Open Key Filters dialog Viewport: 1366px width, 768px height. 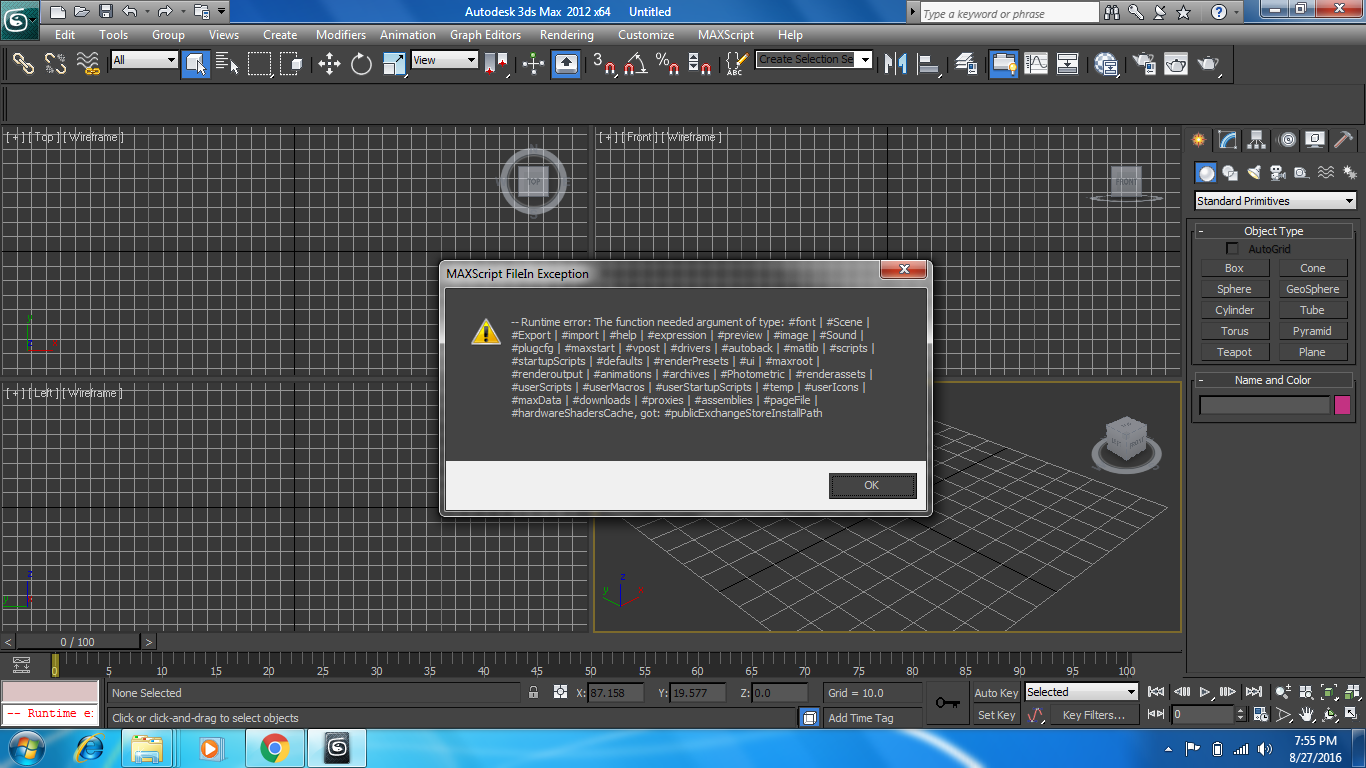tap(1093, 715)
